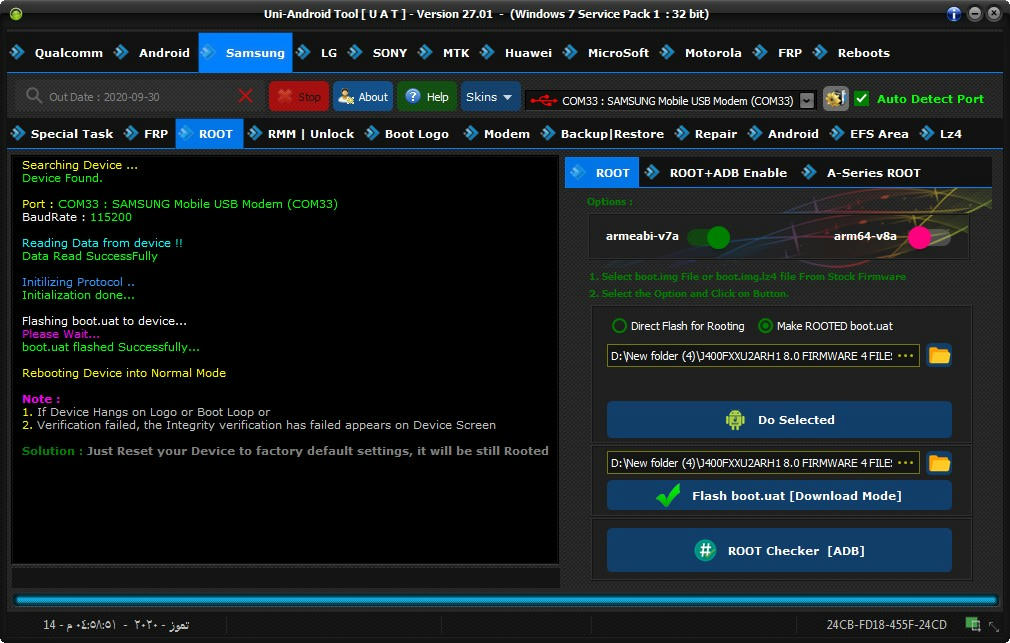
Task: Open the Android sub-tab in Samsung row
Action: (784, 134)
